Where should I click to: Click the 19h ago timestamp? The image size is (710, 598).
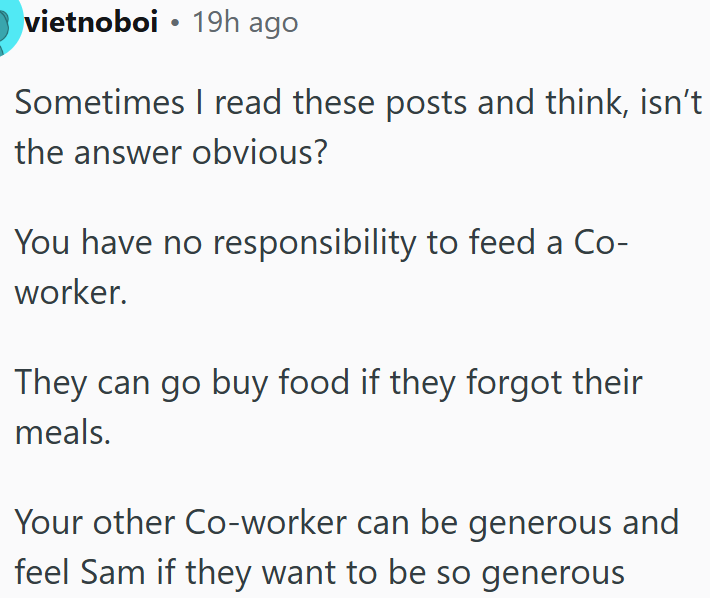[x=245, y=23]
